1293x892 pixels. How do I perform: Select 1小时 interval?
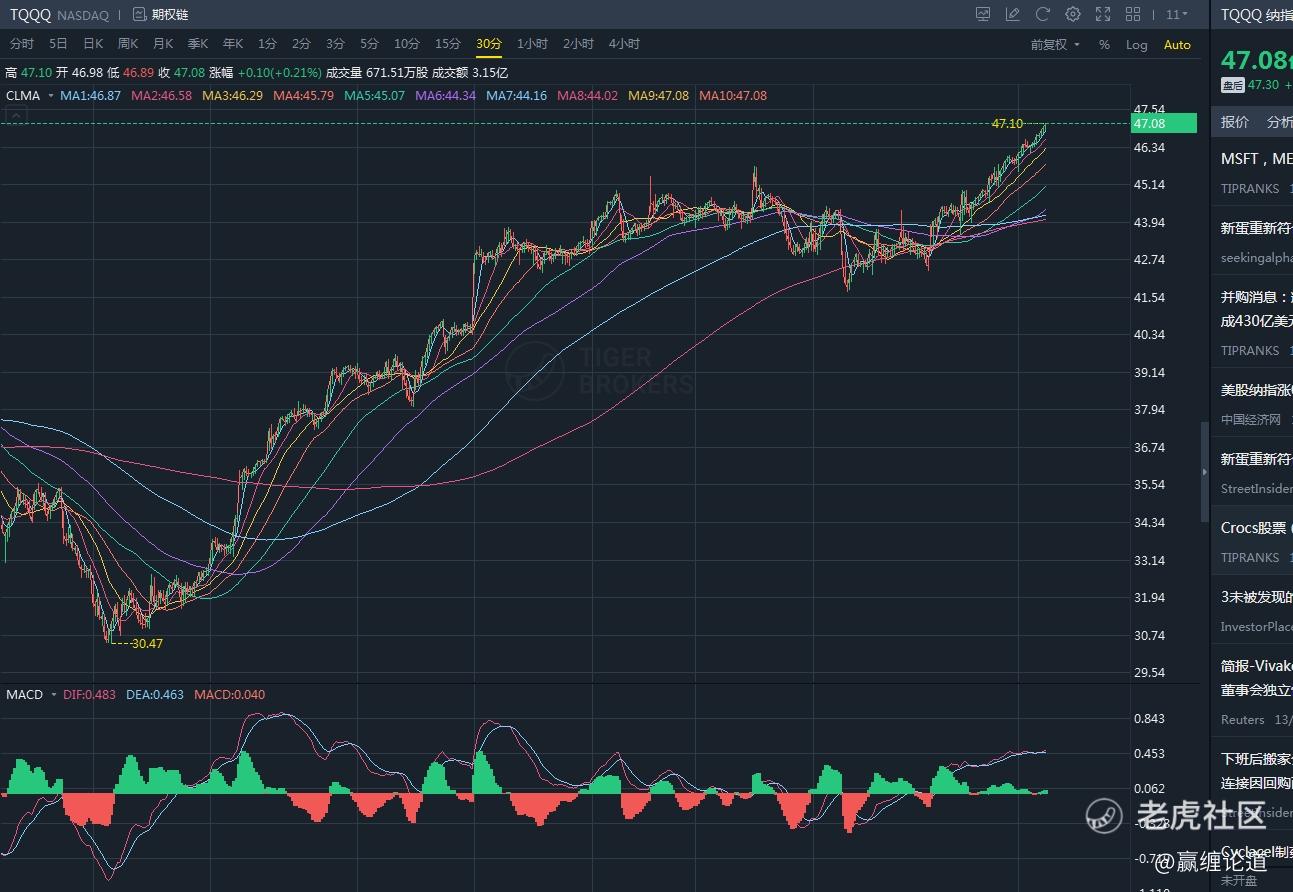click(532, 44)
